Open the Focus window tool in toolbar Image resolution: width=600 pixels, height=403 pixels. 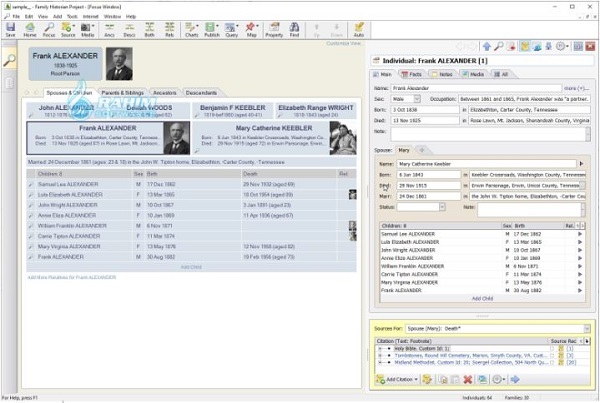49,29
